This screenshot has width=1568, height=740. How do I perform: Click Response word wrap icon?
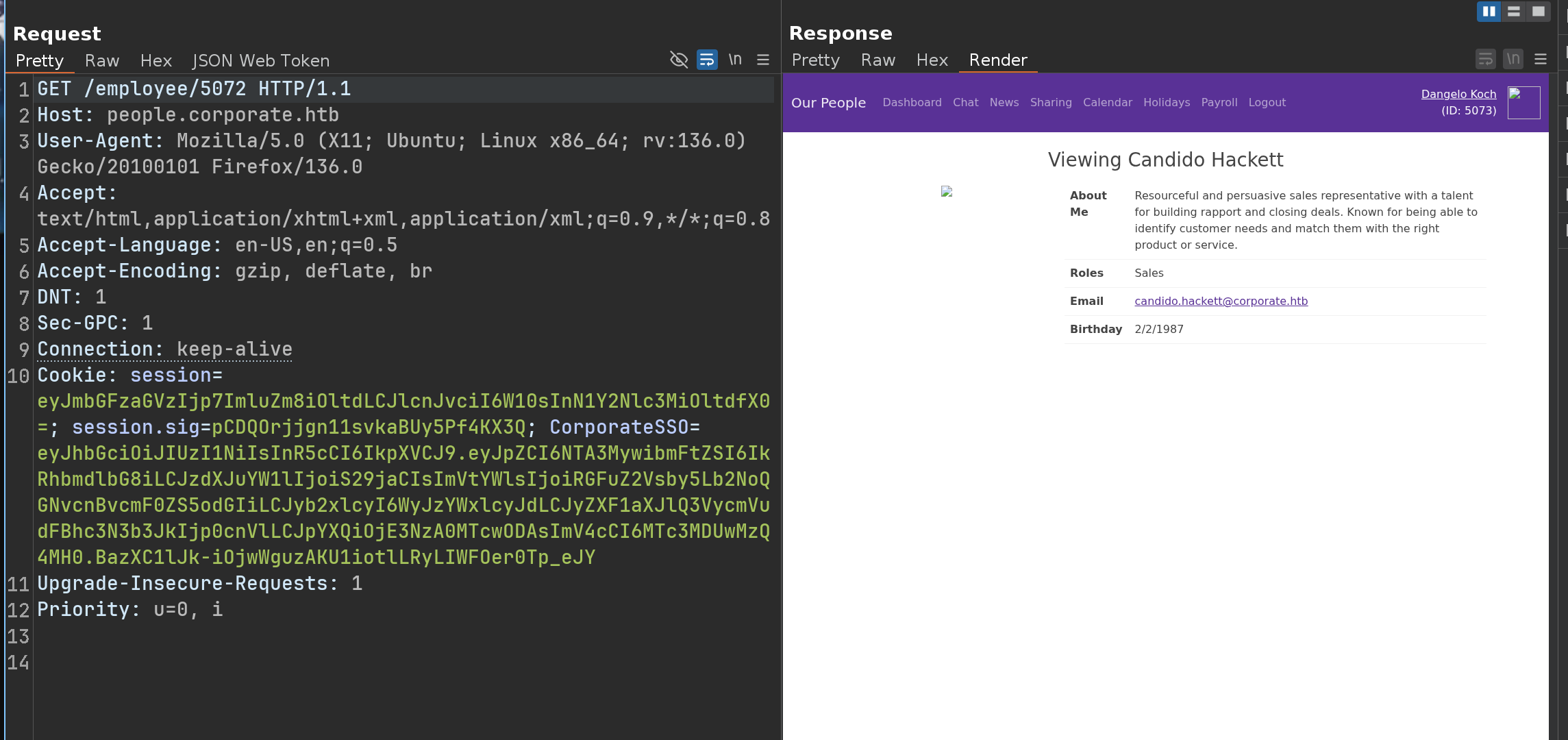[1485, 60]
